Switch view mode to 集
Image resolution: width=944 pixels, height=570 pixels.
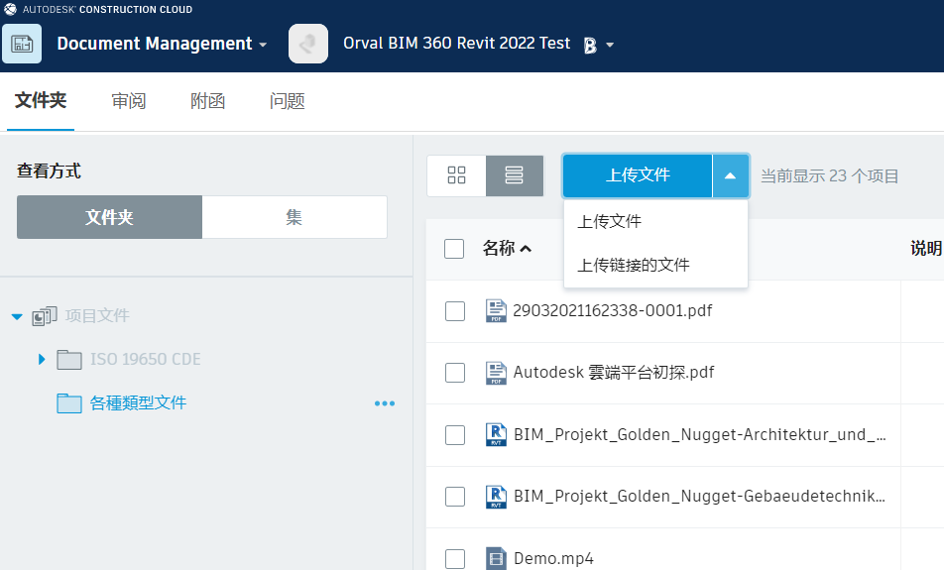click(x=294, y=217)
